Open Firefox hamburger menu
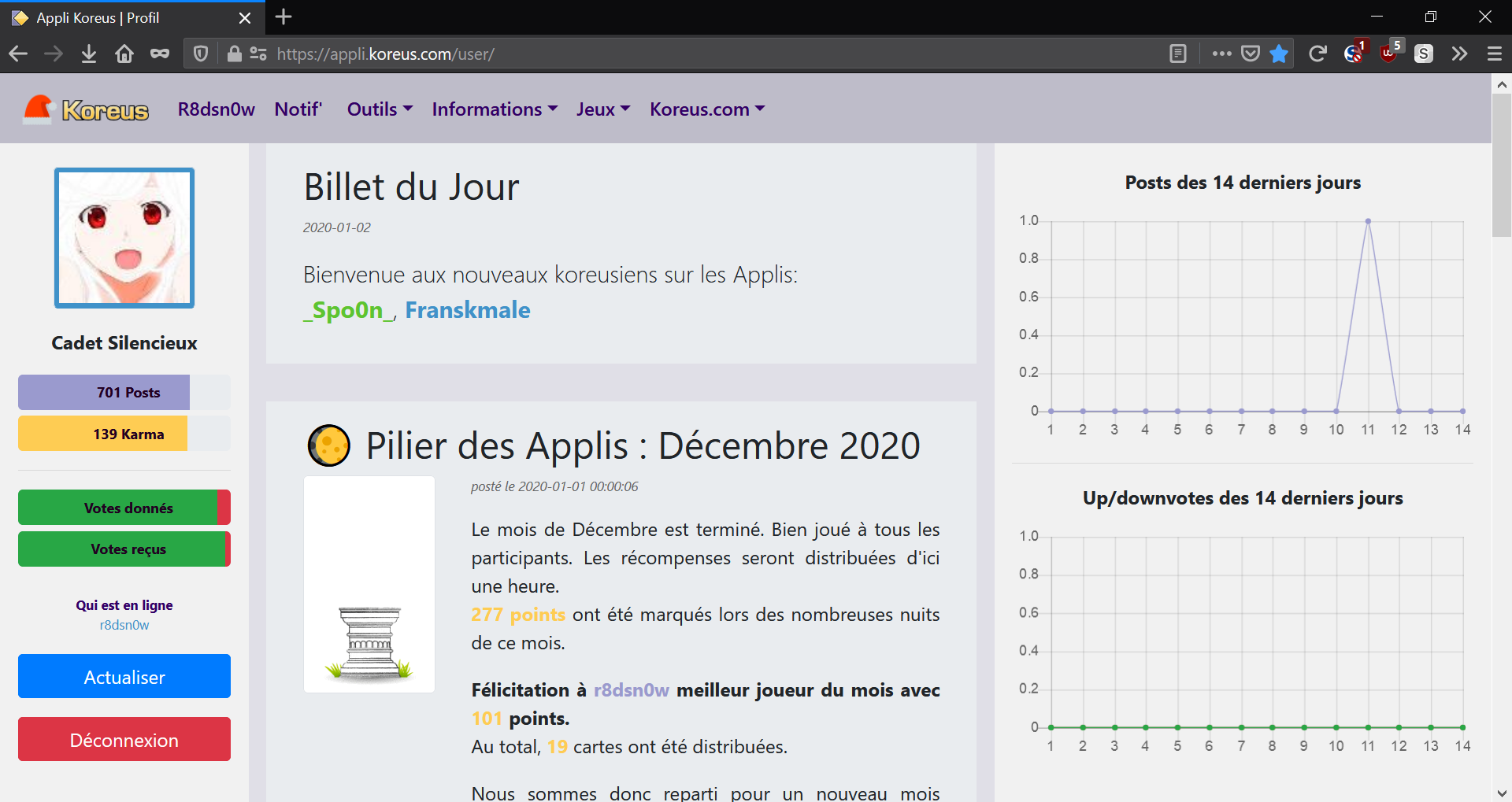This screenshot has height=802, width=1512. 1495,54
